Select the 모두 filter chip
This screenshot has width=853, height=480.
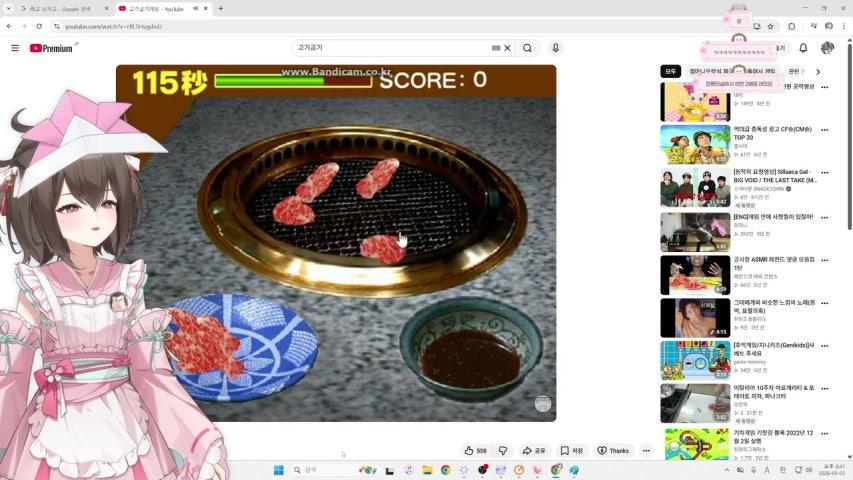[670, 71]
